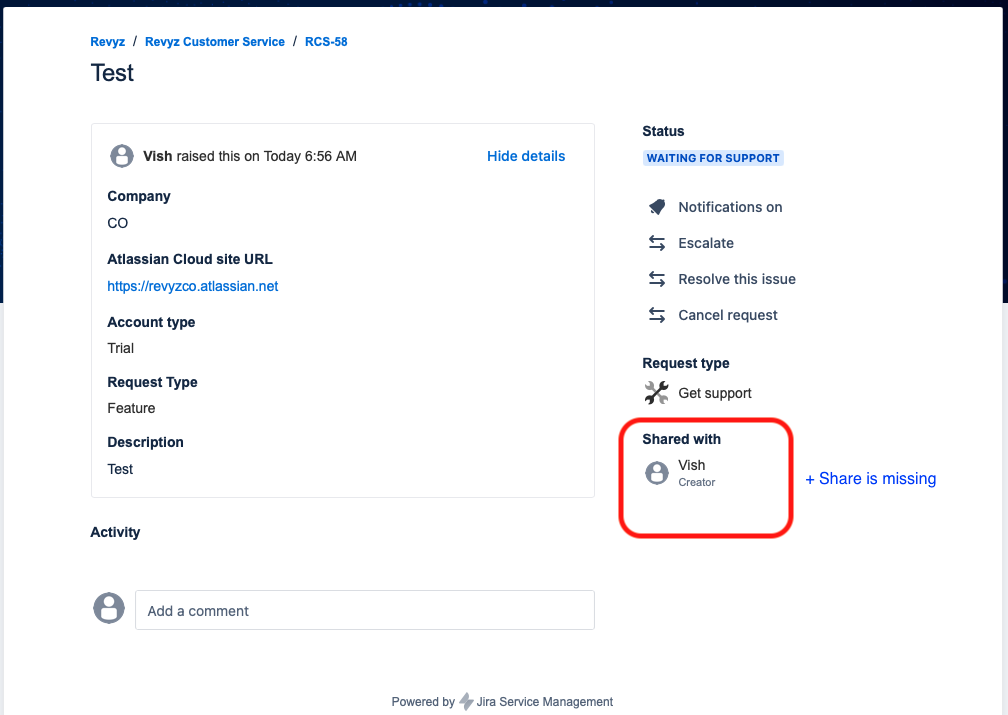Click the Shared with heading
1008x715 pixels.
(x=681, y=439)
